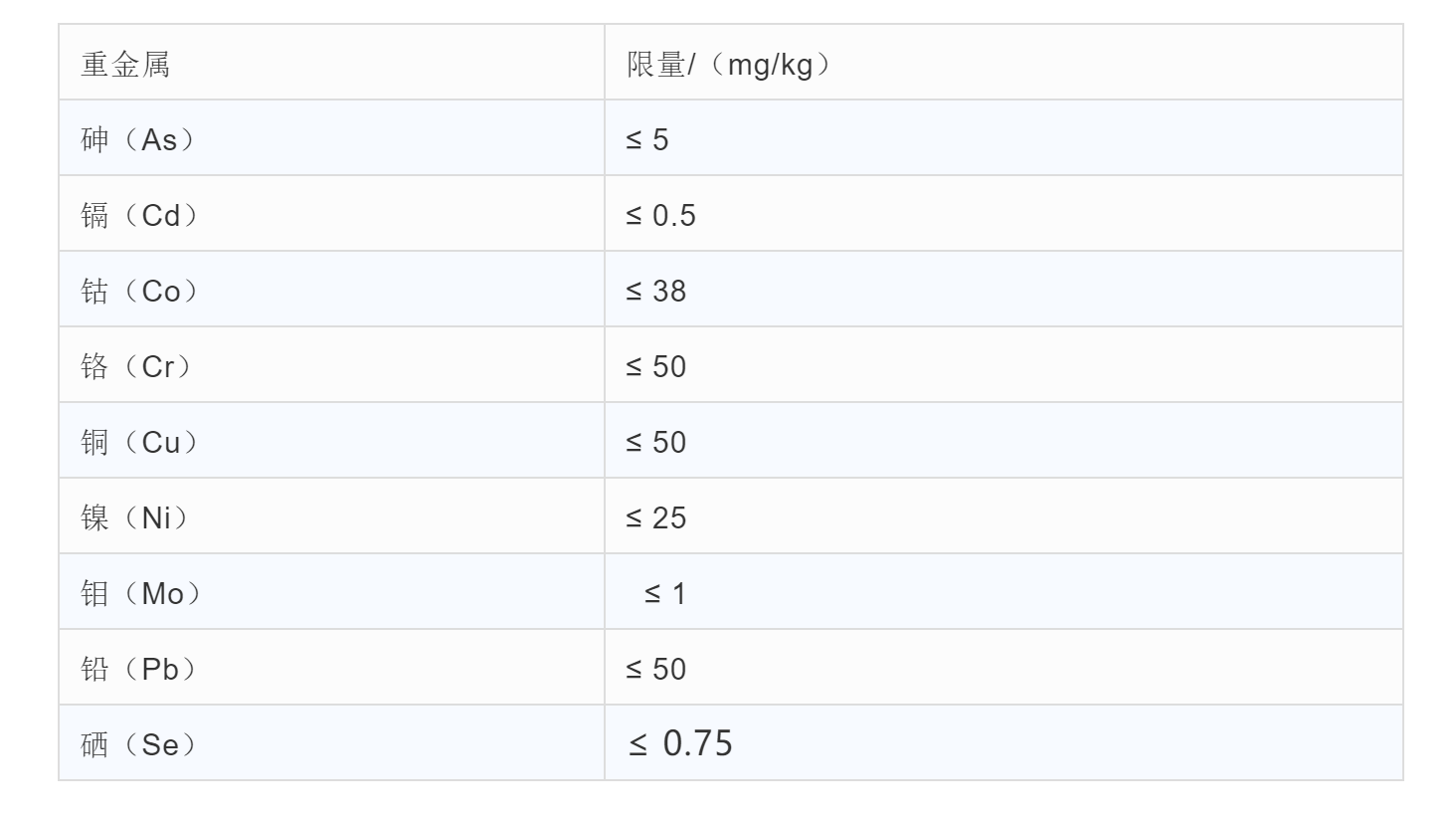Select the 镍（Ni）row label
The width and height of the screenshot is (1456, 819).
pyautogui.click(x=134, y=518)
